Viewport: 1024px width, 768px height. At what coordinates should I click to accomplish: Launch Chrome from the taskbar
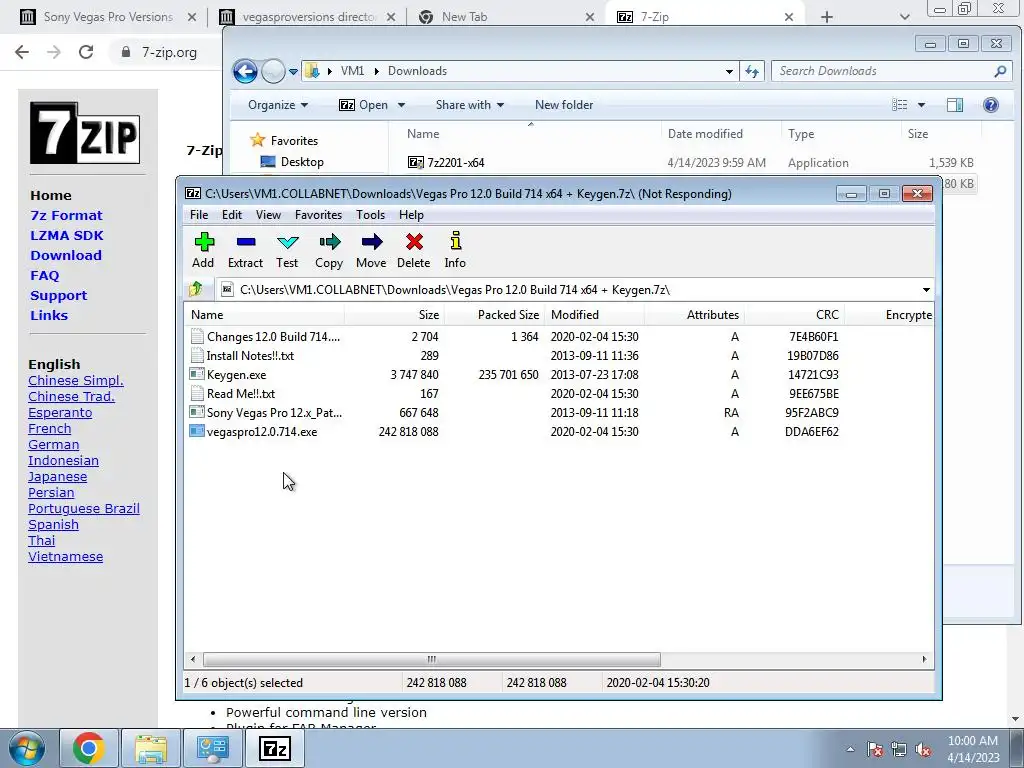[x=89, y=748]
